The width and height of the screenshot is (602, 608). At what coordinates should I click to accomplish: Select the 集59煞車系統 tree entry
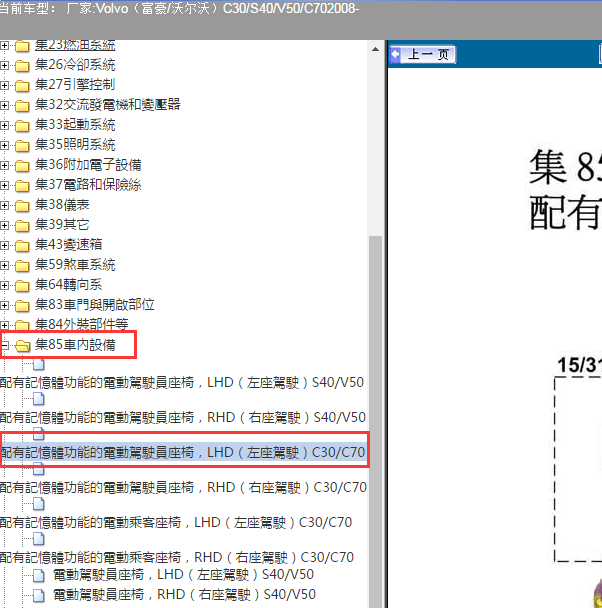[x=75, y=265]
